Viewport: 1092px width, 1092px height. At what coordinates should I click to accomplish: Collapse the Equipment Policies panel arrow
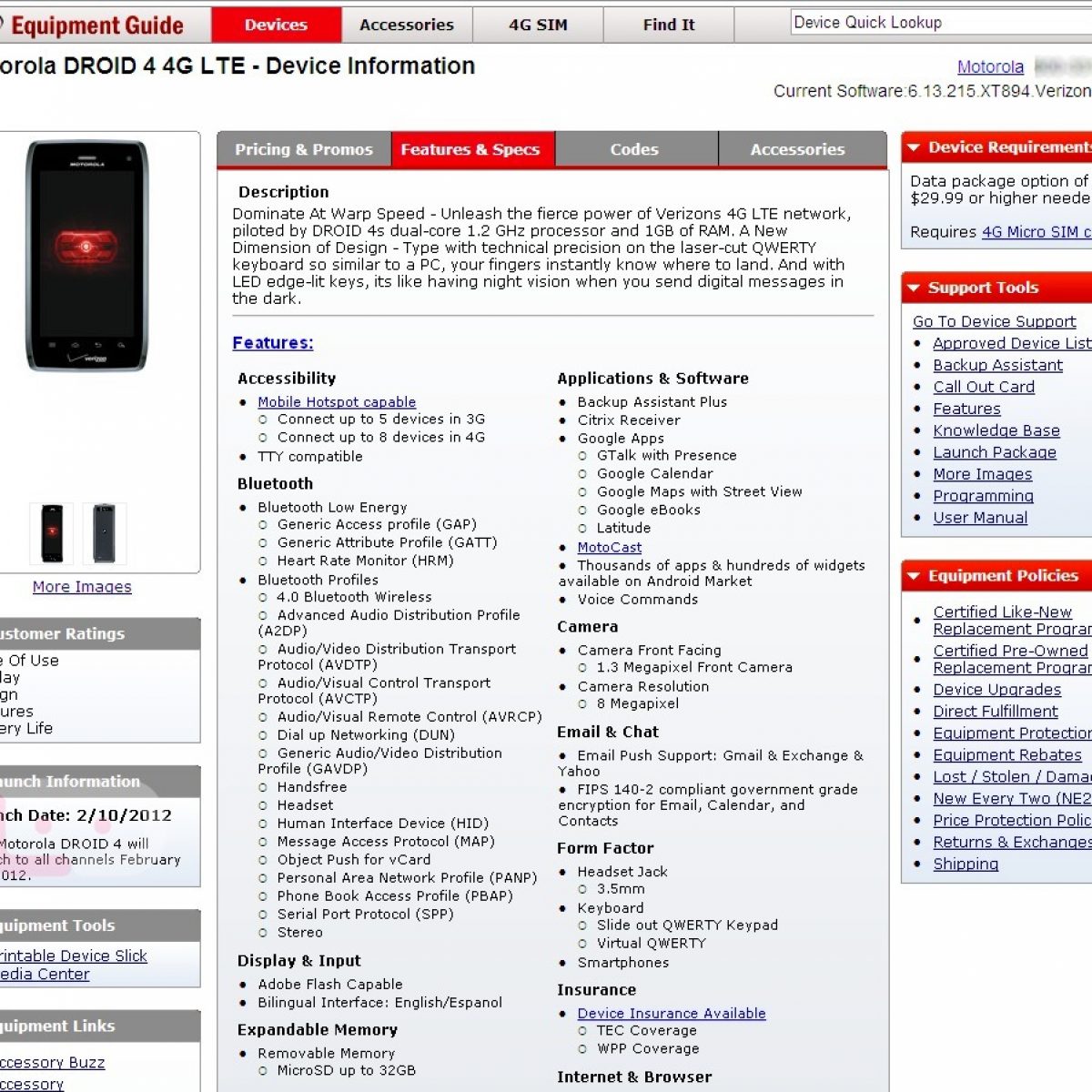click(914, 576)
